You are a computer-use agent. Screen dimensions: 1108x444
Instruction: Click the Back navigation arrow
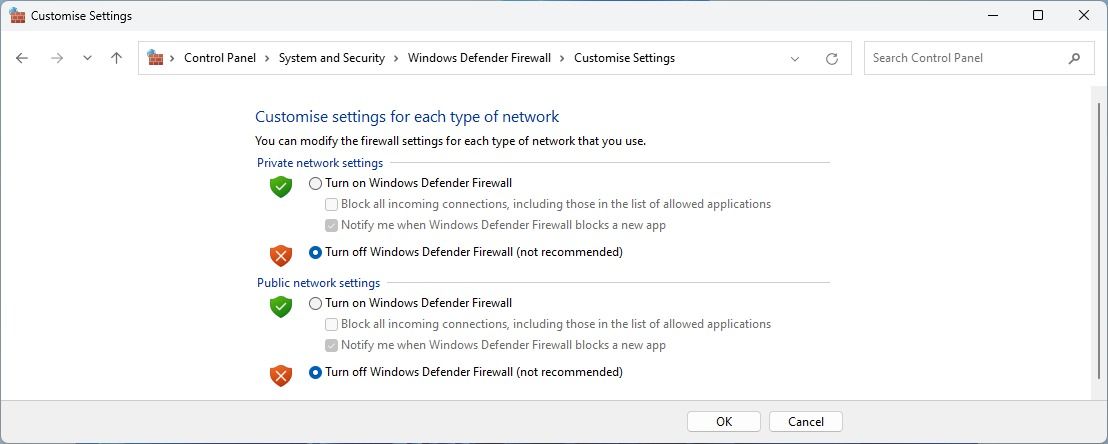(x=22, y=58)
